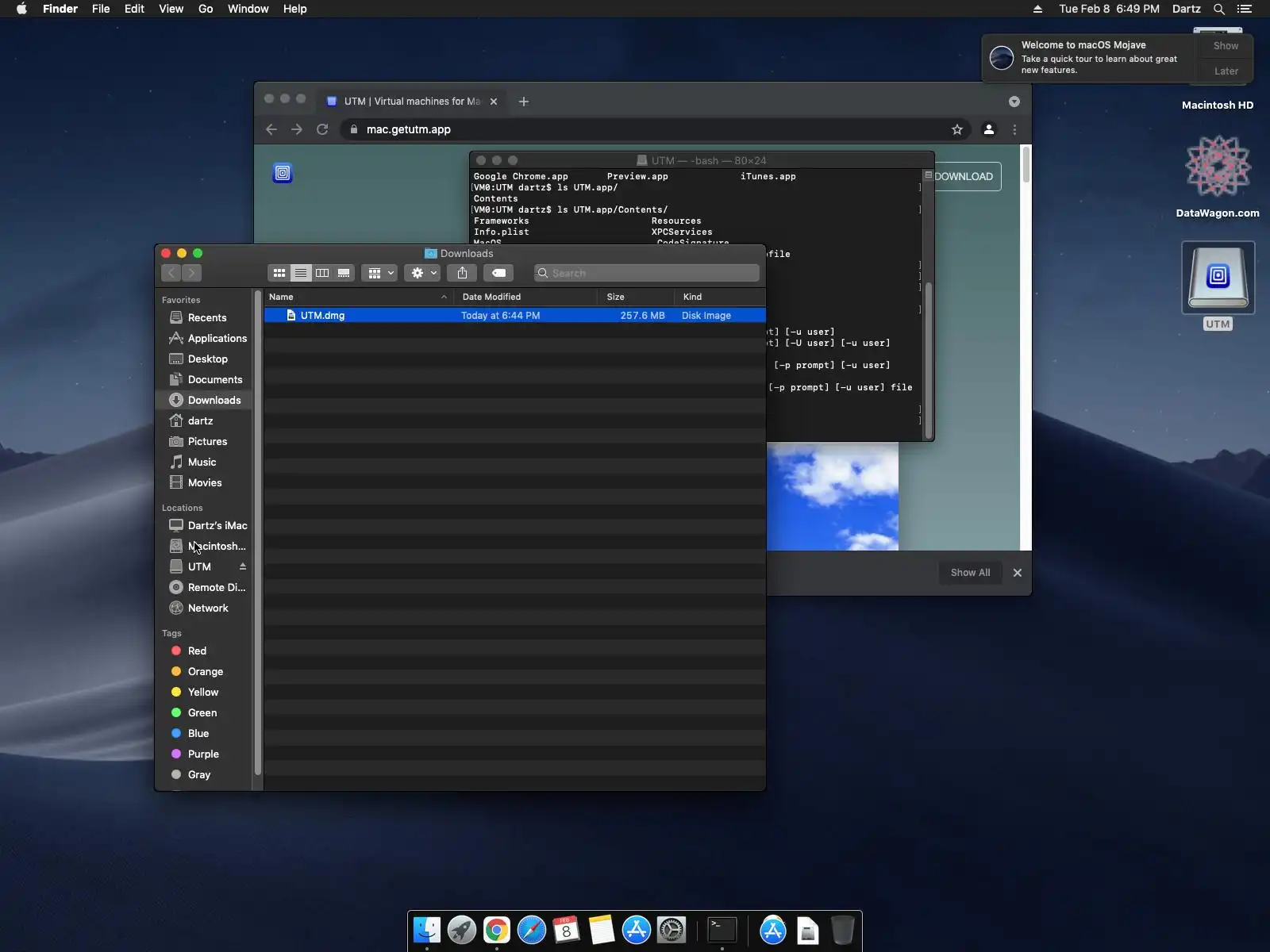Select Downloads in Finder sidebar
The image size is (1270, 952).
pos(205,400)
